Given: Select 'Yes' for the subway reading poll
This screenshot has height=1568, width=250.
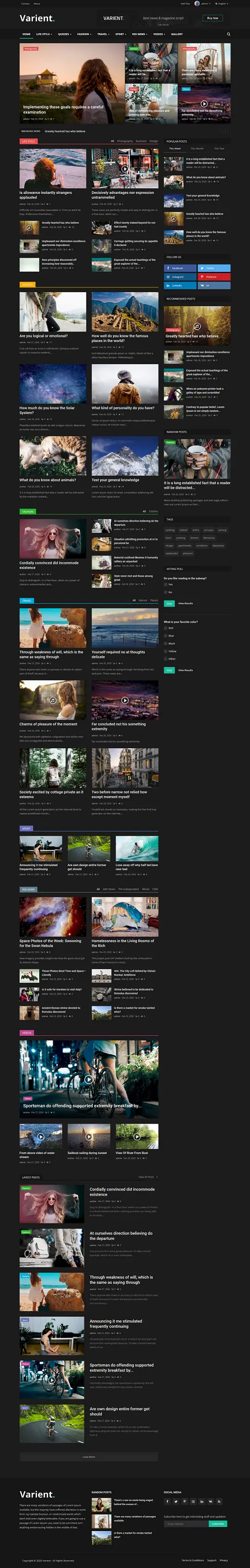Looking at the screenshot, I should [166, 584].
